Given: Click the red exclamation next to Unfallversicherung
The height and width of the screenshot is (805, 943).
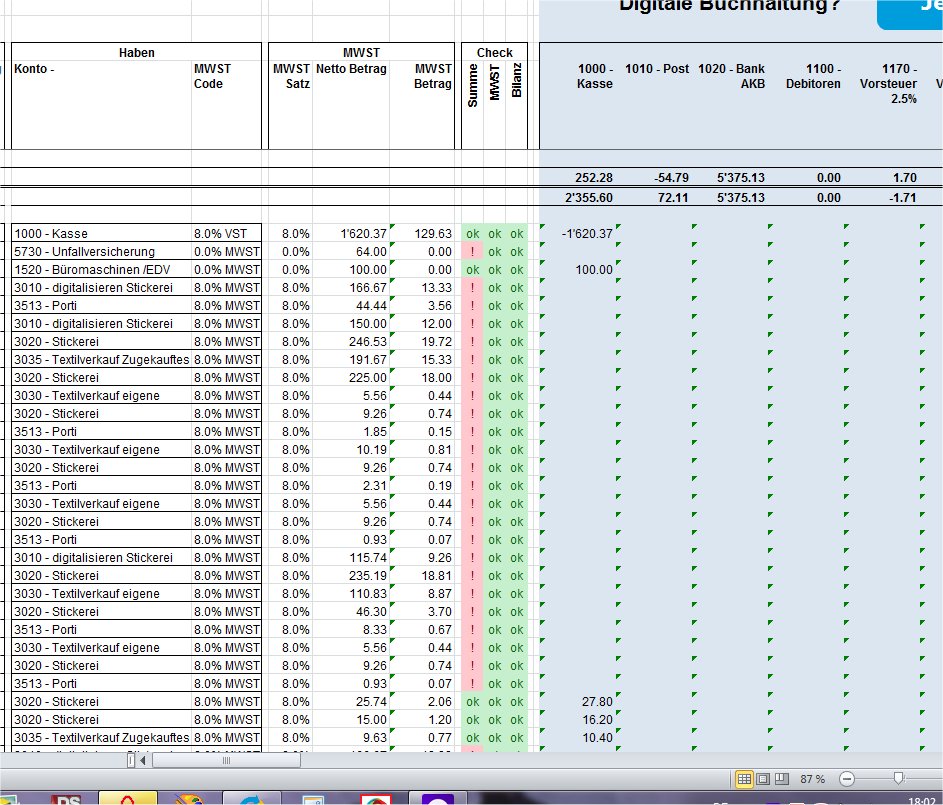Looking at the screenshot, I should click(x=471, y=252).
